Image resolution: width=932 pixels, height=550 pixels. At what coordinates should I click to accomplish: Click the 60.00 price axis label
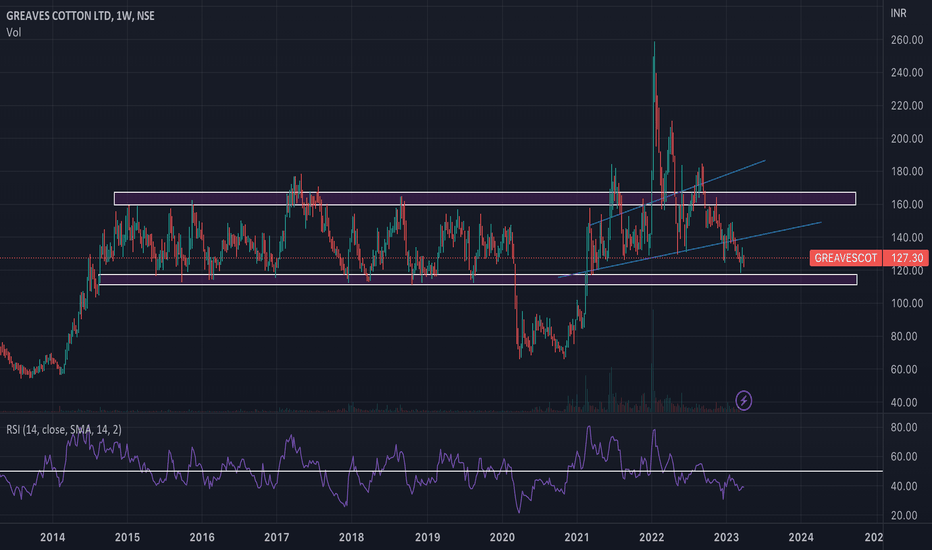904,369
